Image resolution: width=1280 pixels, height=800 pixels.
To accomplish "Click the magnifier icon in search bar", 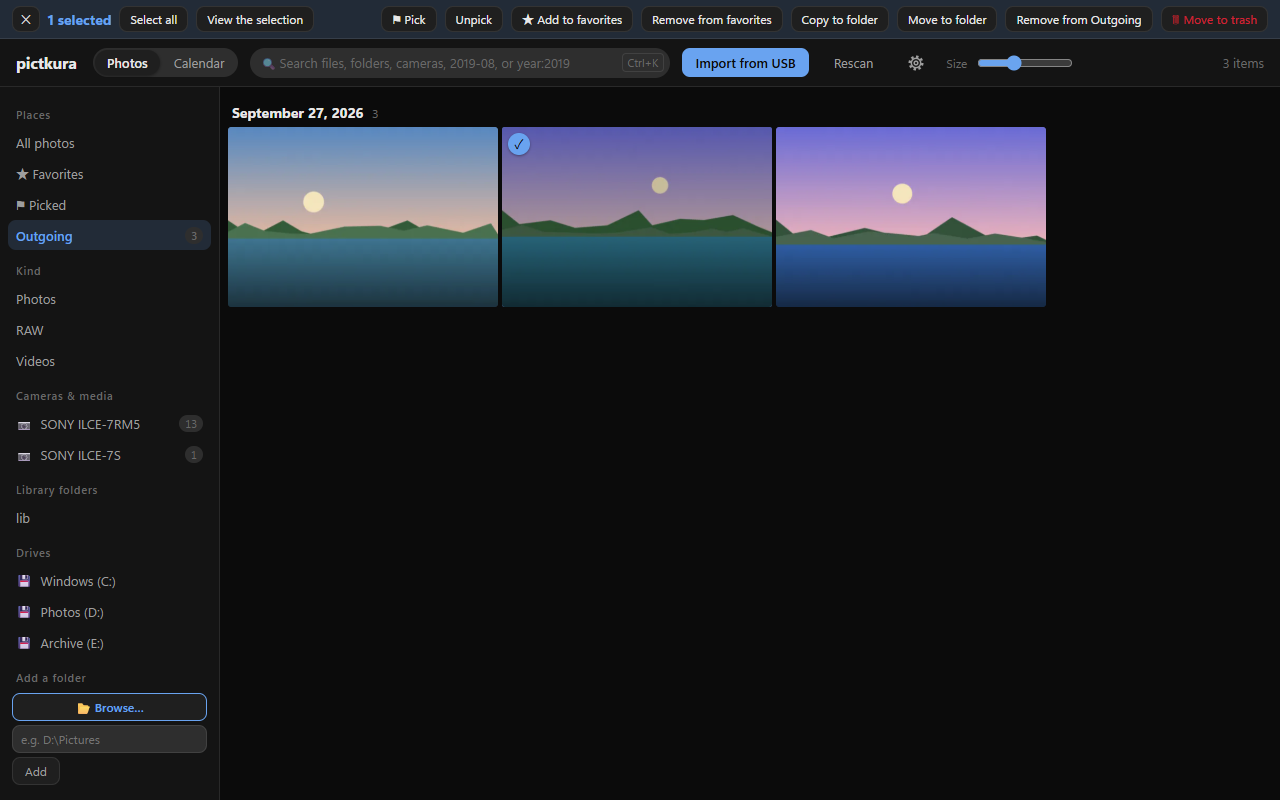I will (268, 63).
